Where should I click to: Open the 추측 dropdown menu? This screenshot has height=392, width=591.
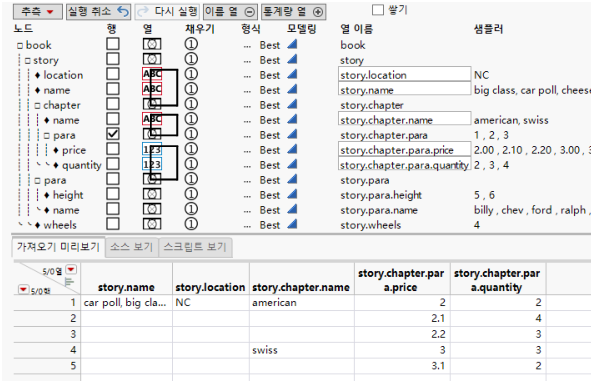point(38,12)
